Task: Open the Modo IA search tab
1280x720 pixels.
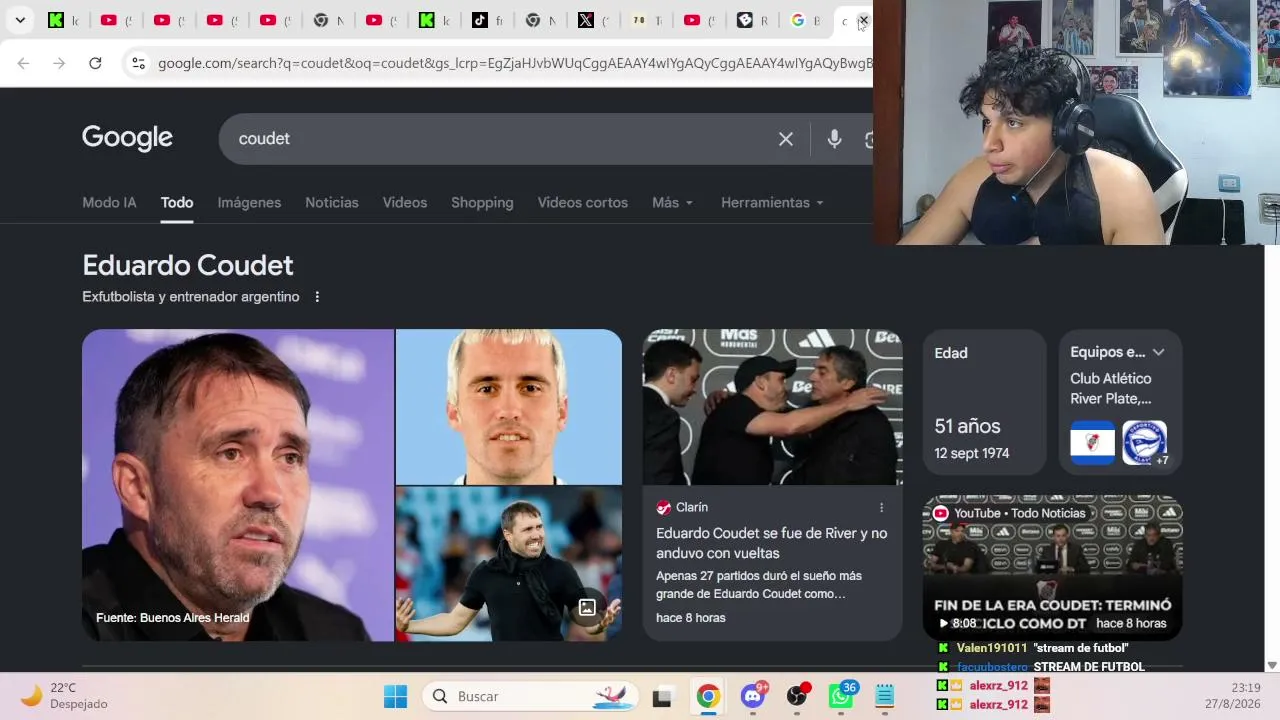Action: click(x=109, y=202)
